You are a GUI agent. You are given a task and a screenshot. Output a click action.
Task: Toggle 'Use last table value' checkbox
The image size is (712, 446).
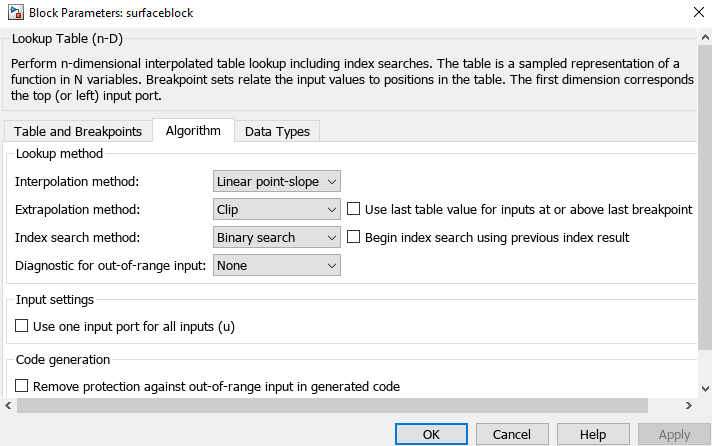pos(353,210)
